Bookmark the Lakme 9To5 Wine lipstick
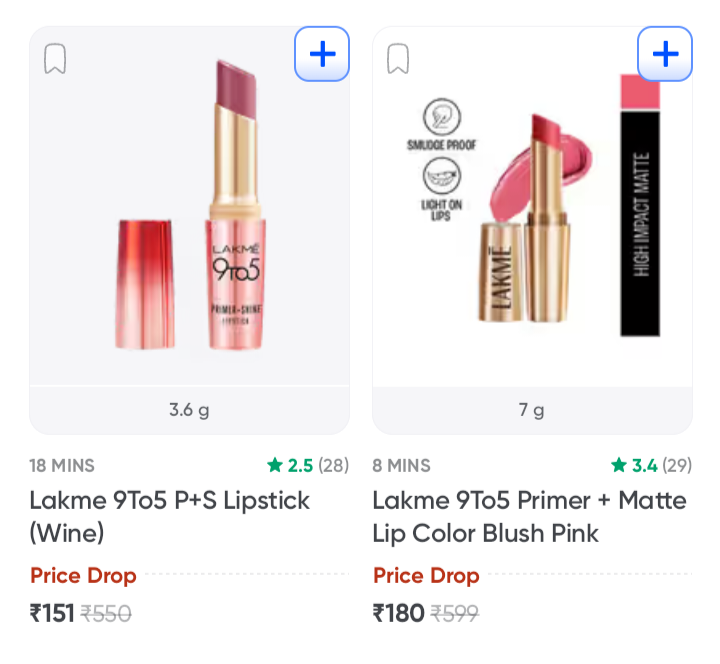Viewport: 720px width, 664px height. [x=55, y=58]
